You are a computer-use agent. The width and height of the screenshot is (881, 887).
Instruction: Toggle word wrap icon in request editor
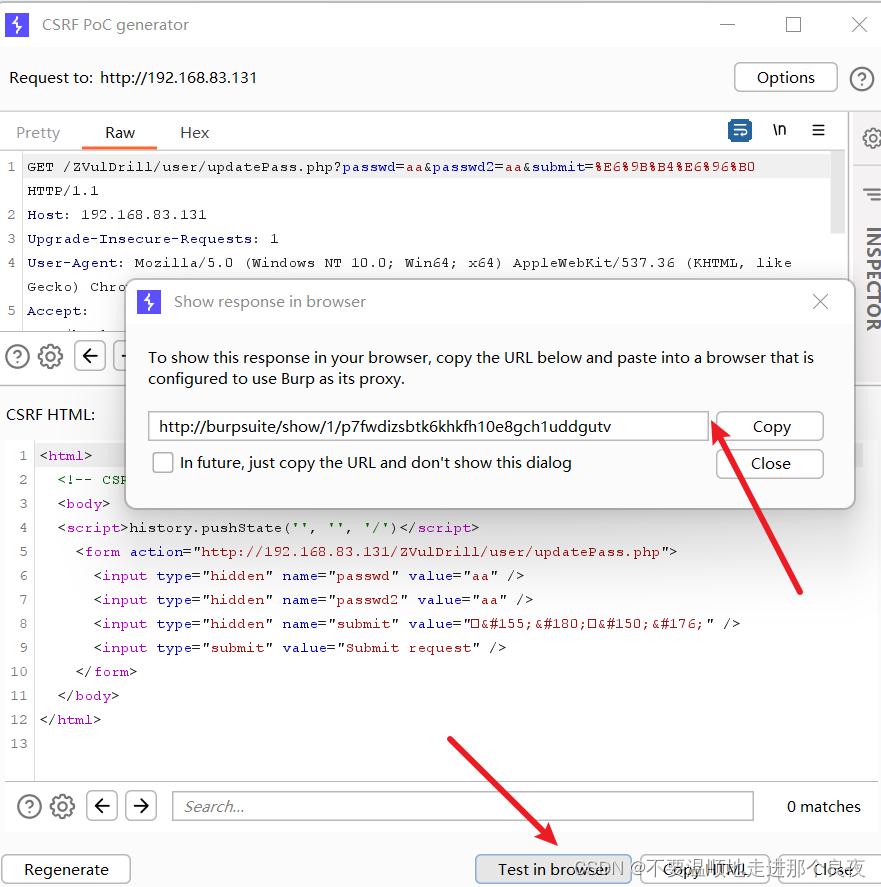click(x=740, y=130)
